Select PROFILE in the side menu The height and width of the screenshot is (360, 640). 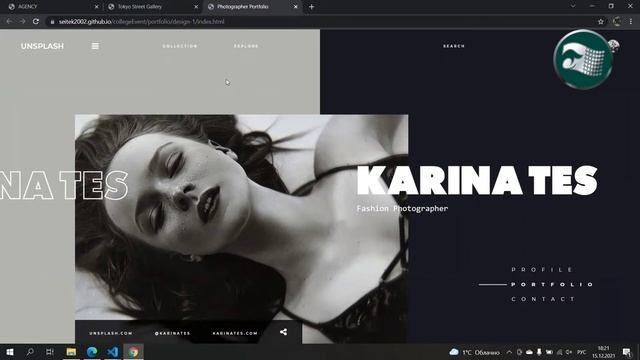tap(542, 269)
